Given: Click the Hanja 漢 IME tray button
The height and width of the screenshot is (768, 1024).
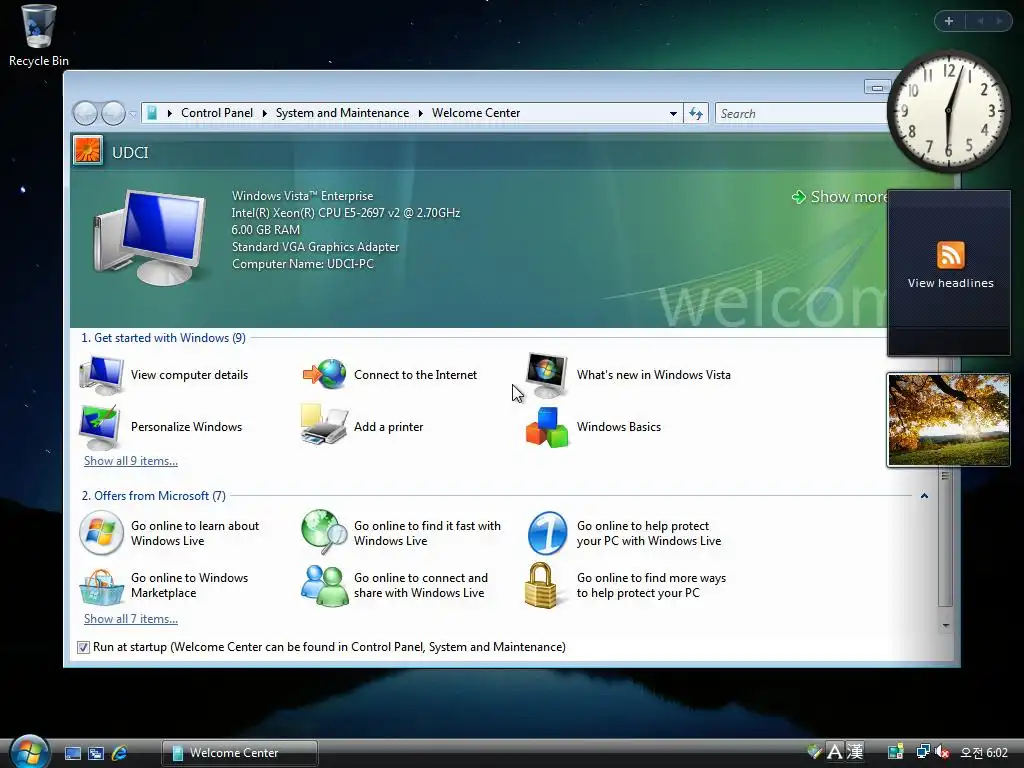Looking at the screenshot, I should tap(855, 752).
